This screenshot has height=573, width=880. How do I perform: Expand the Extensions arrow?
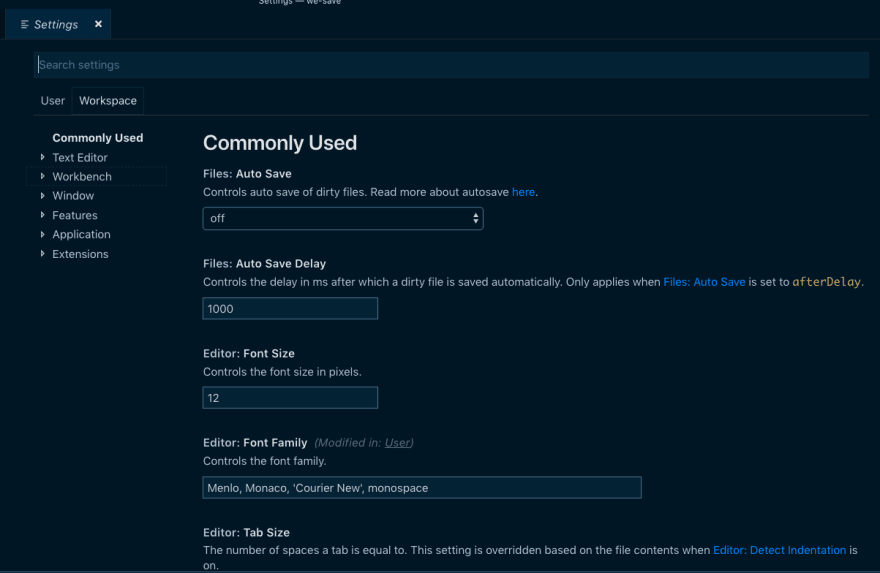click(x=43, y=254)
